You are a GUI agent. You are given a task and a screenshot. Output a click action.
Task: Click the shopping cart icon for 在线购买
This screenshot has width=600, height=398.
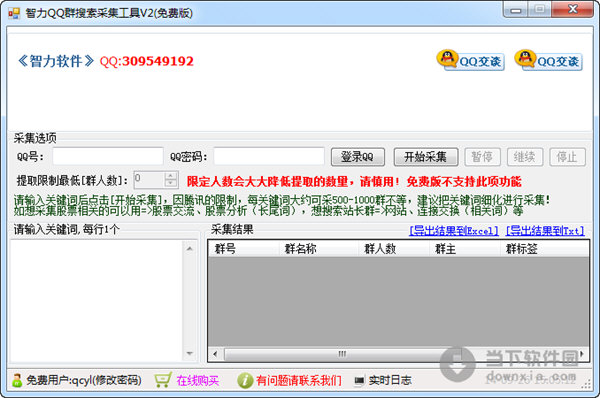163,380
